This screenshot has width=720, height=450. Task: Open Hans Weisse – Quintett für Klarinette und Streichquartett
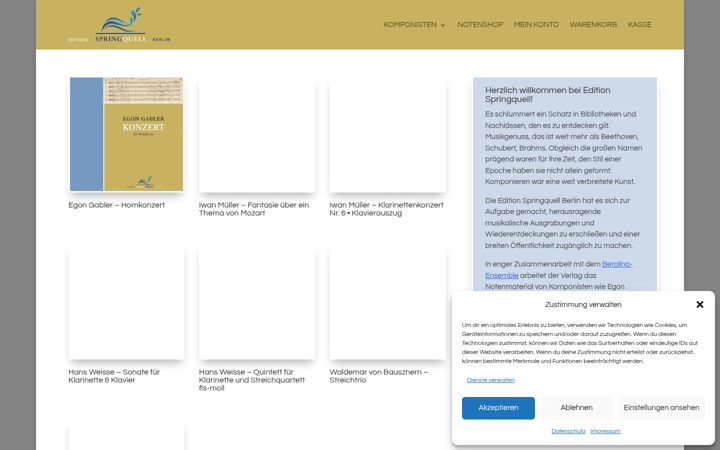252,380
